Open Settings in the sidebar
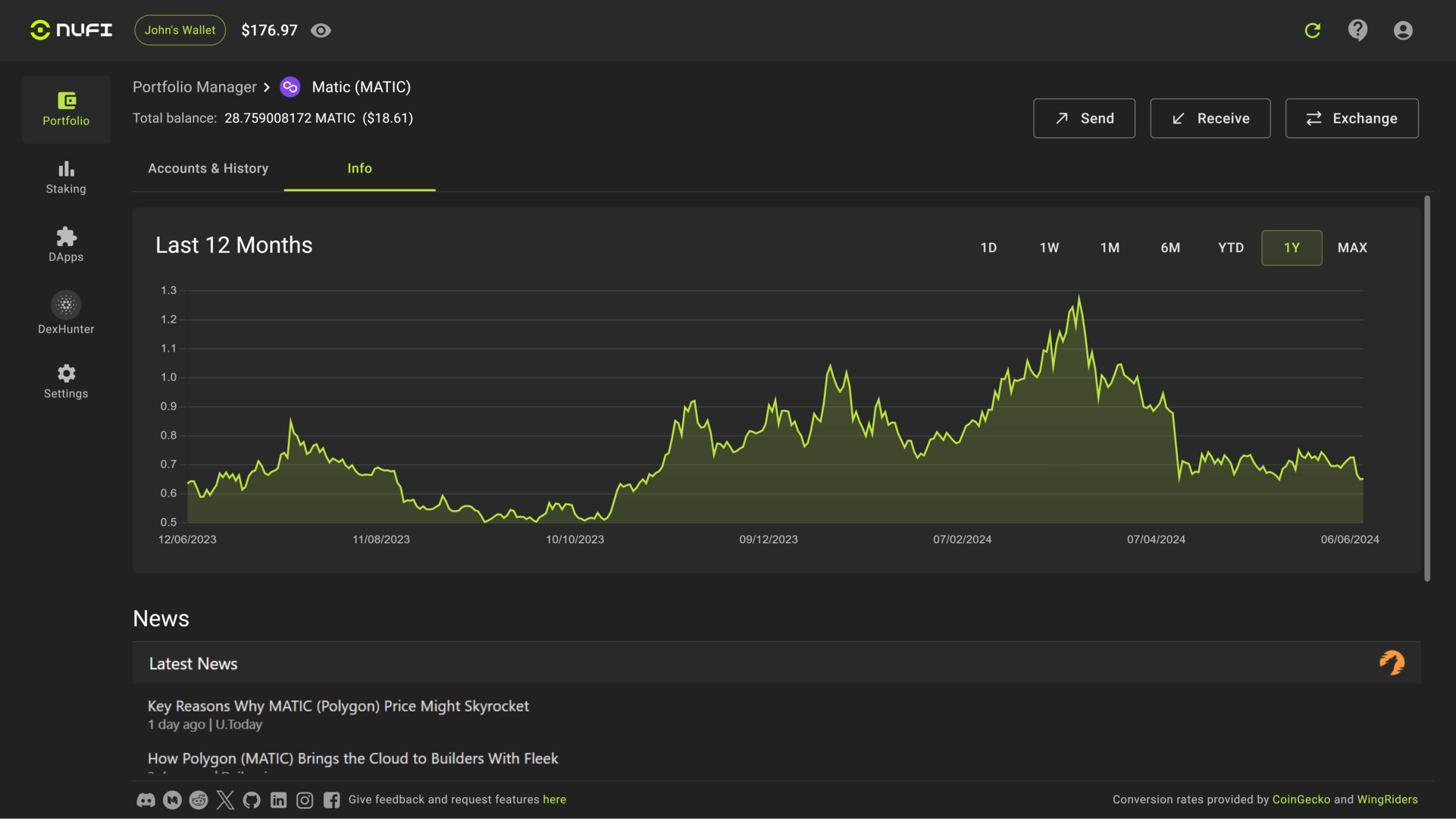Image resolution: width=1456 pixels, height=819 pixels. 66,381
